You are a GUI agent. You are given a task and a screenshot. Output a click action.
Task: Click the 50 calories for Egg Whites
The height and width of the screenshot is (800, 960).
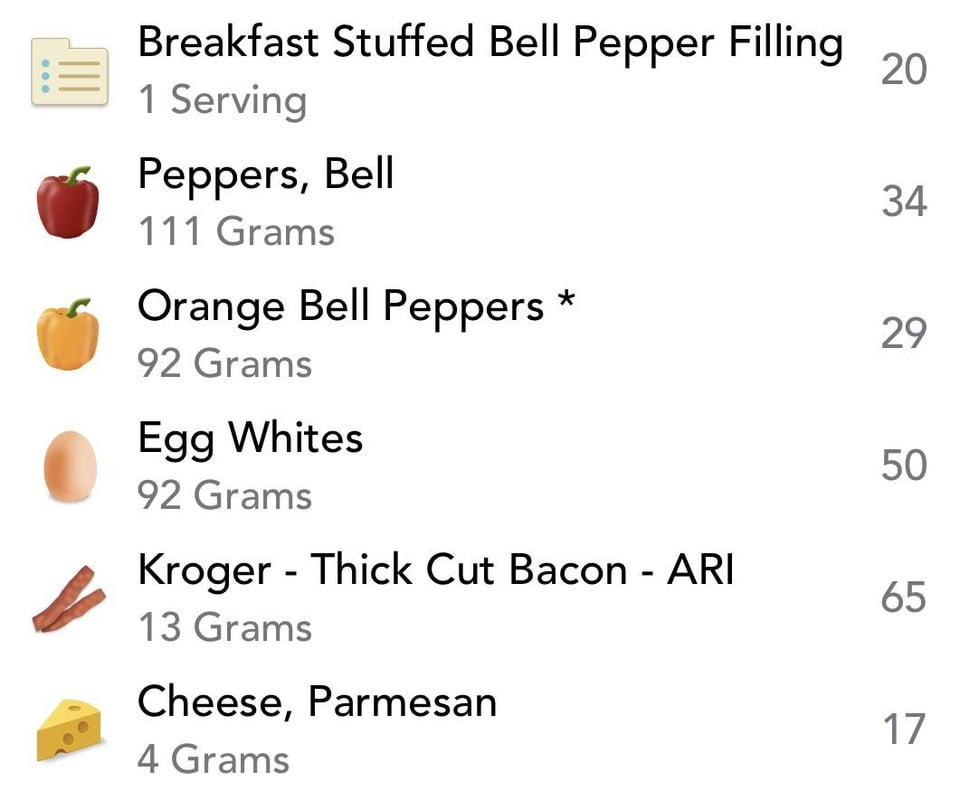point(904,467)
